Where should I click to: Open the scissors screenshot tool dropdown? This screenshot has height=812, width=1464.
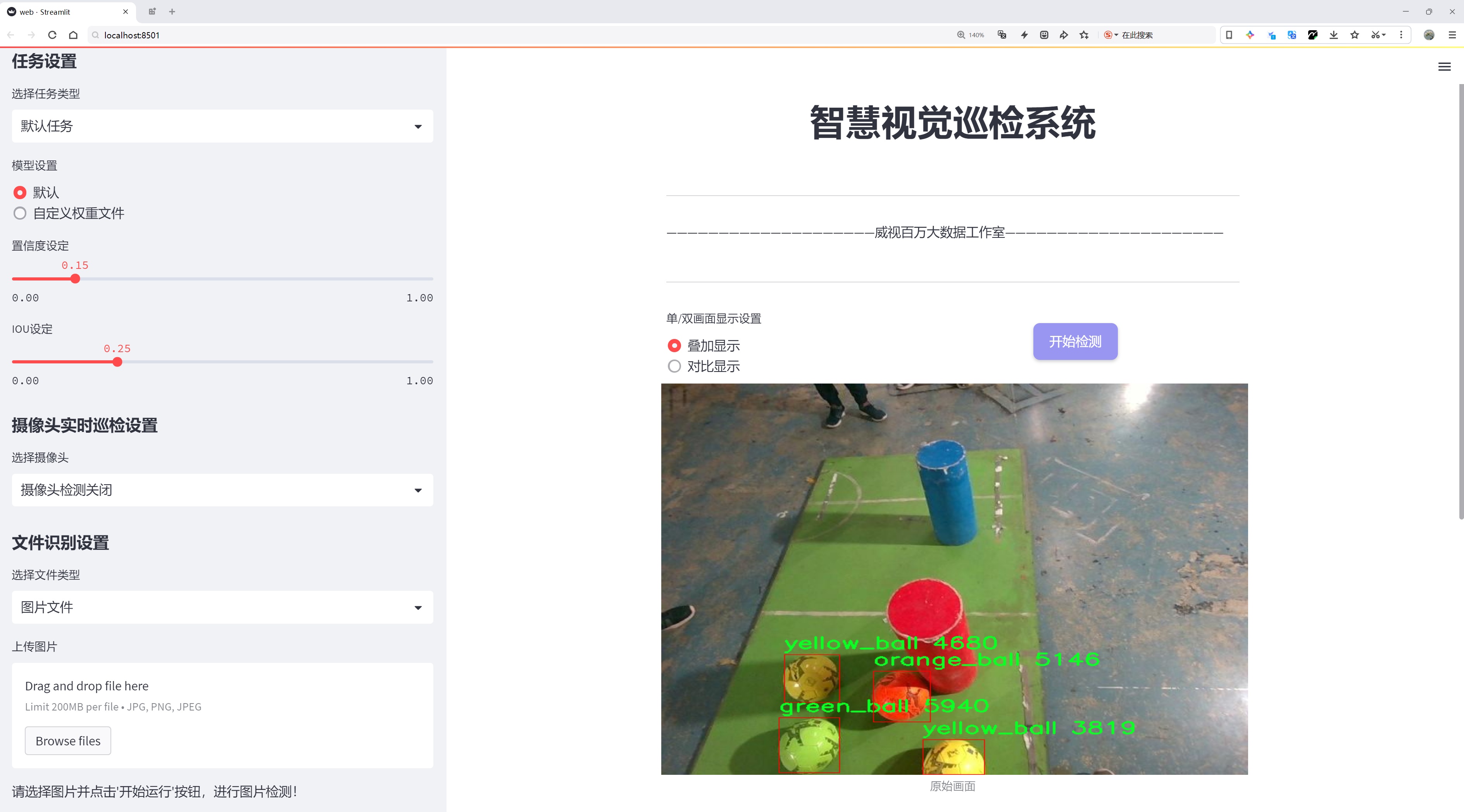[x=1378, y=34]
